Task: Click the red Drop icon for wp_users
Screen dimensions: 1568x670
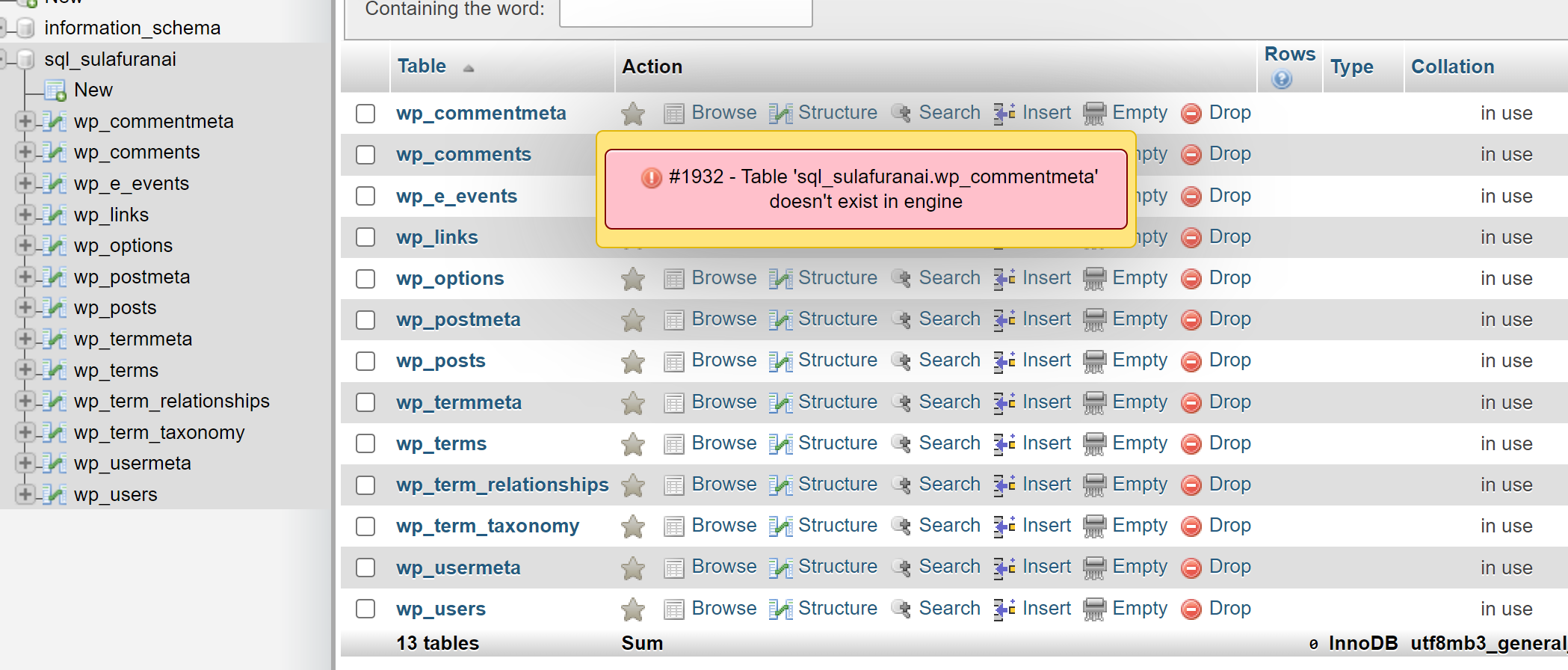Action: [1191, 609]
